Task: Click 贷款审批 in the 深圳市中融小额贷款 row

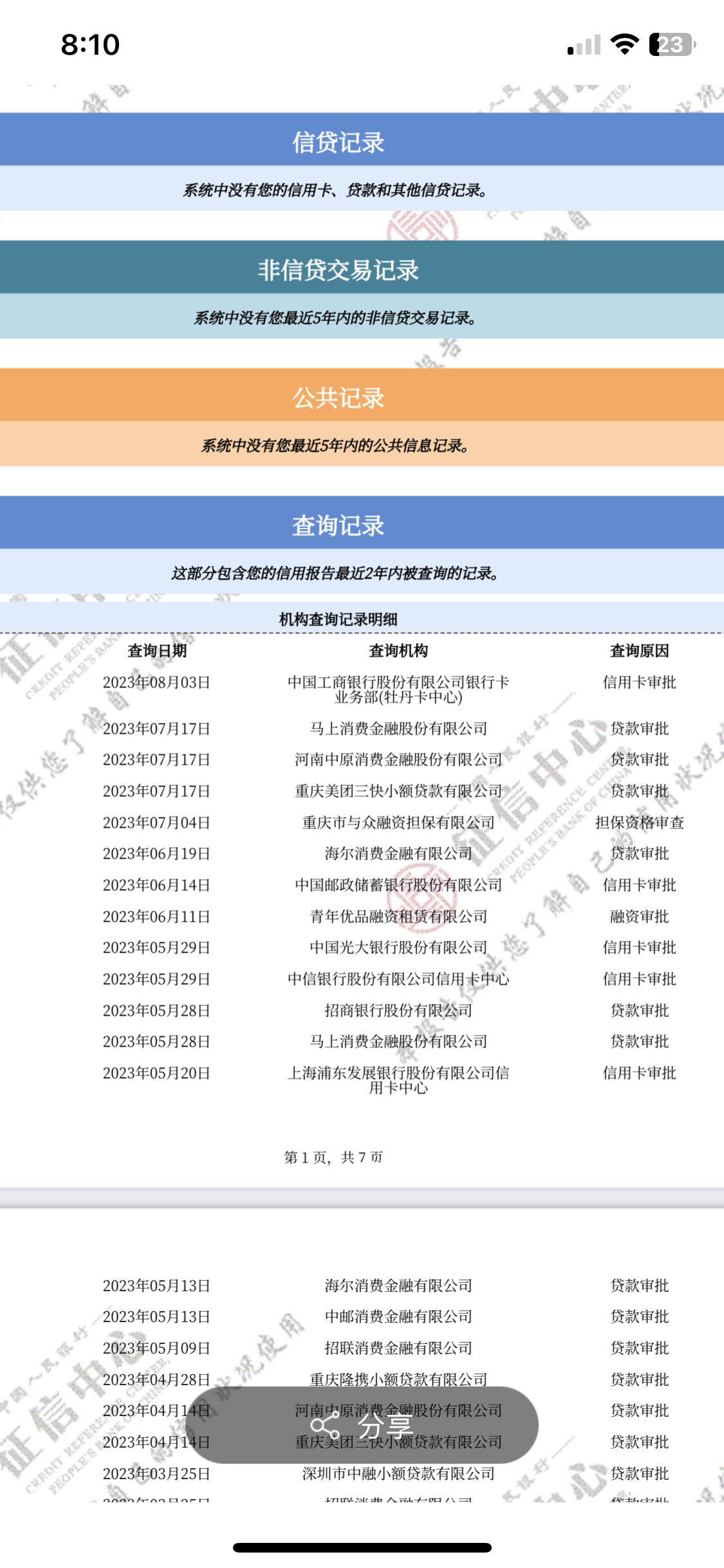Action: (x=640, y=1473)
